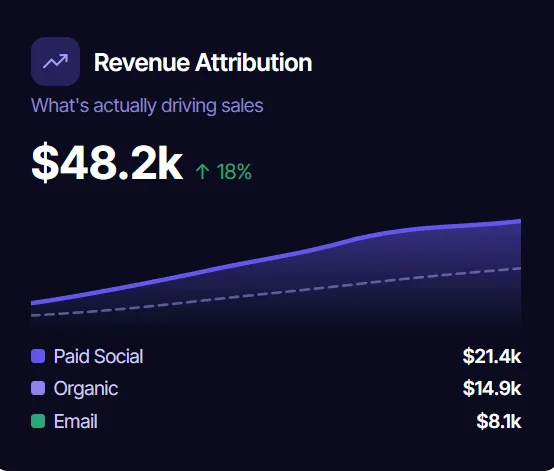This screenshot has height=471, width=554.
Task: Click the trending-up chart icon
Action: coord(55,61)
